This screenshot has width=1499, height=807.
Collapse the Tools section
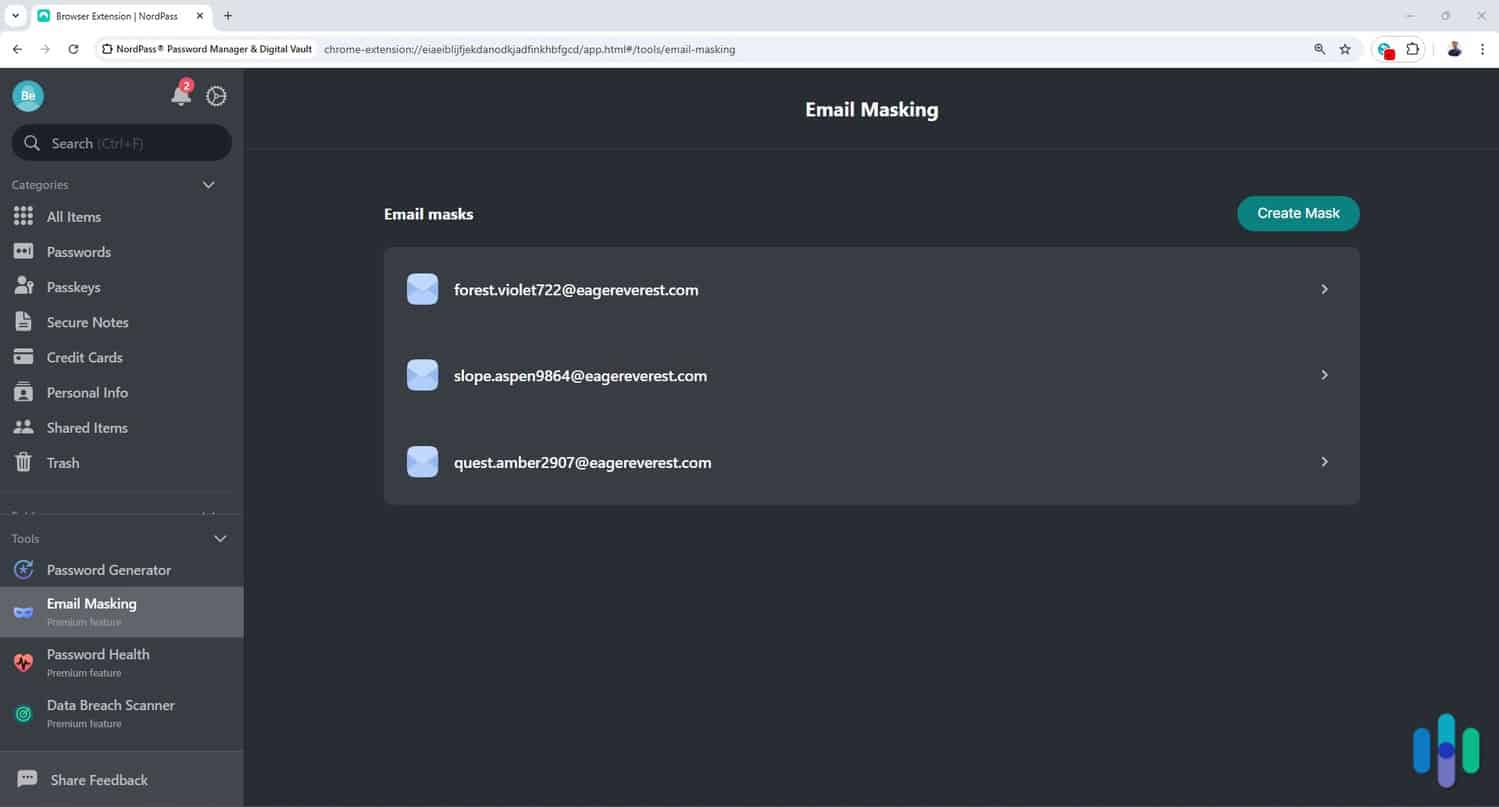[x=219, y=538]
